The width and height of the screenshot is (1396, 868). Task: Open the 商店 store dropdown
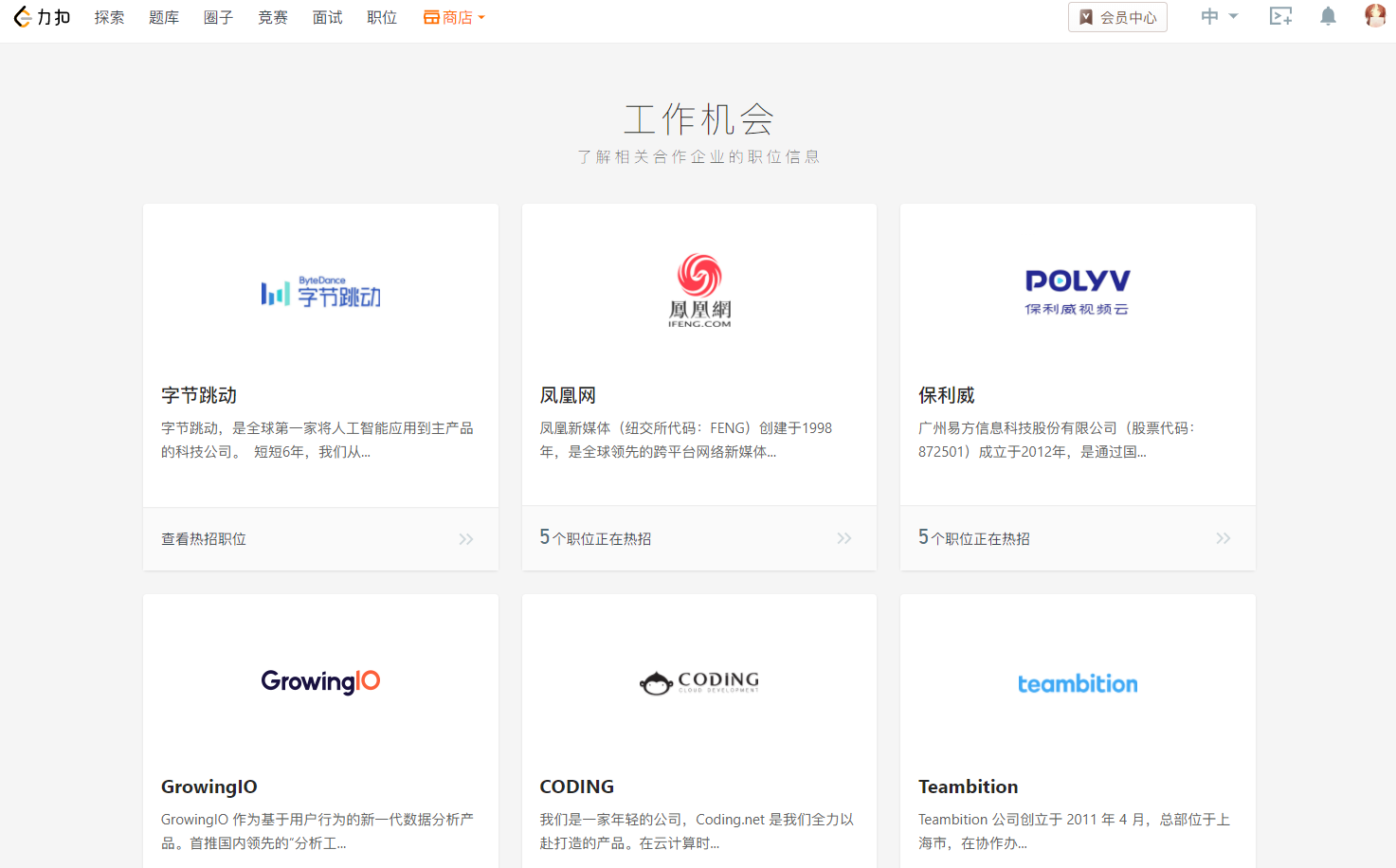(454, 16)
